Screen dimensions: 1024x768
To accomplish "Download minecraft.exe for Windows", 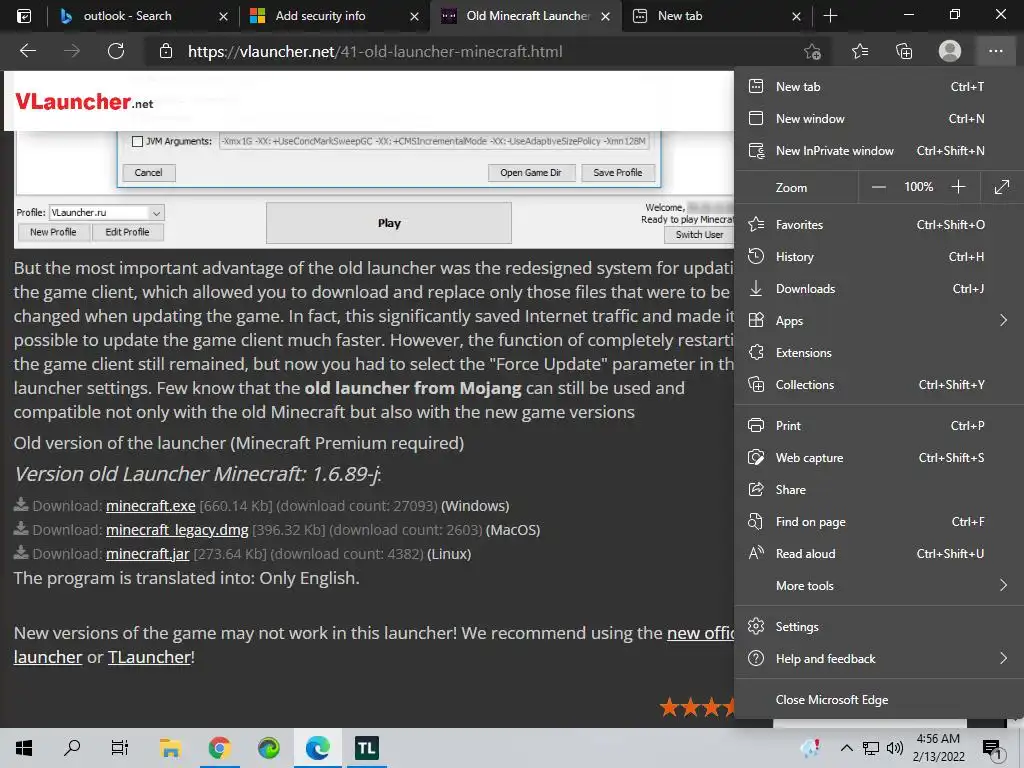I will click(x=151, y=505).
